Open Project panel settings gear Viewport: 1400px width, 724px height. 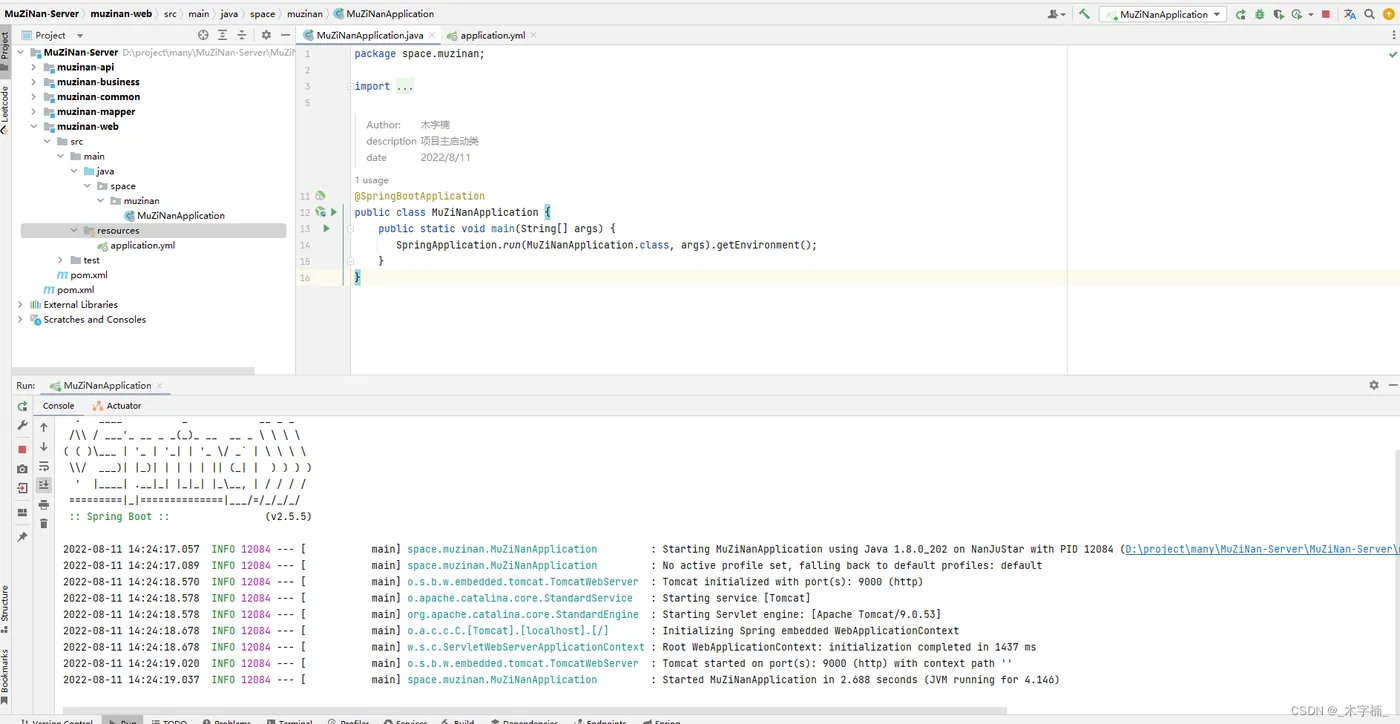[x=266, y=35]
